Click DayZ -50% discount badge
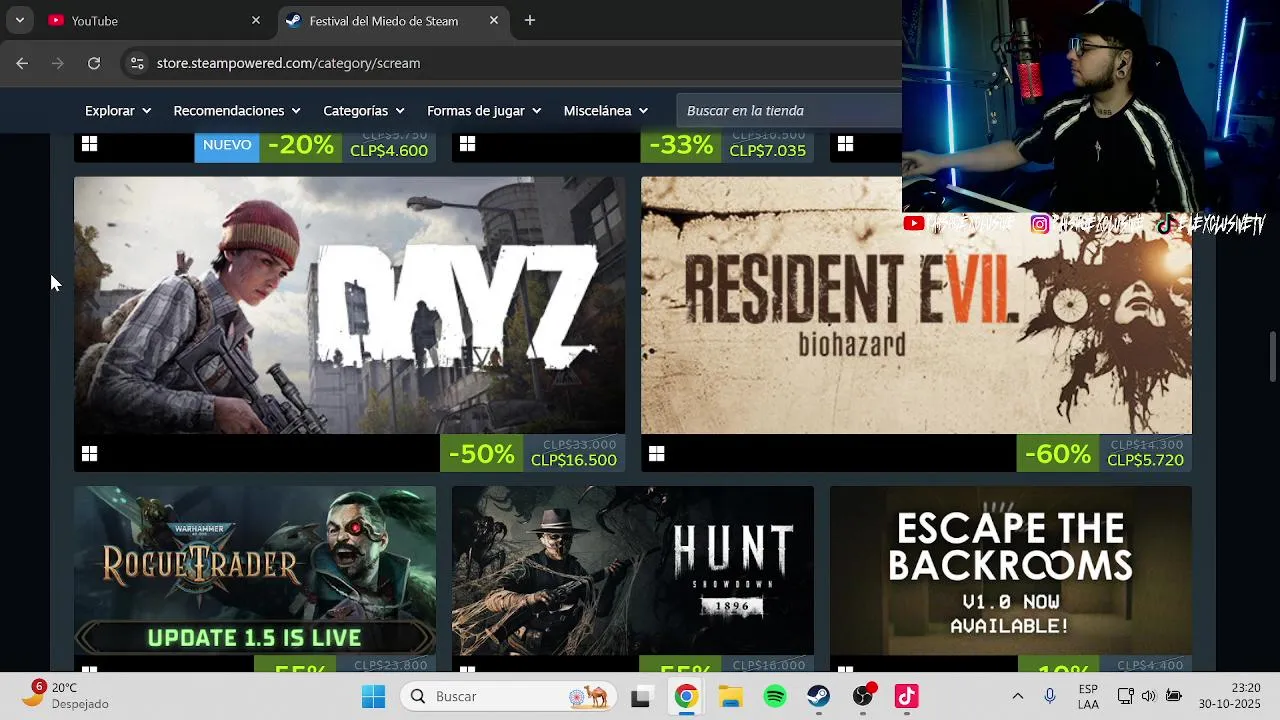The height and width of the screenshot is (720, 1280). click(x=481, y=454)
